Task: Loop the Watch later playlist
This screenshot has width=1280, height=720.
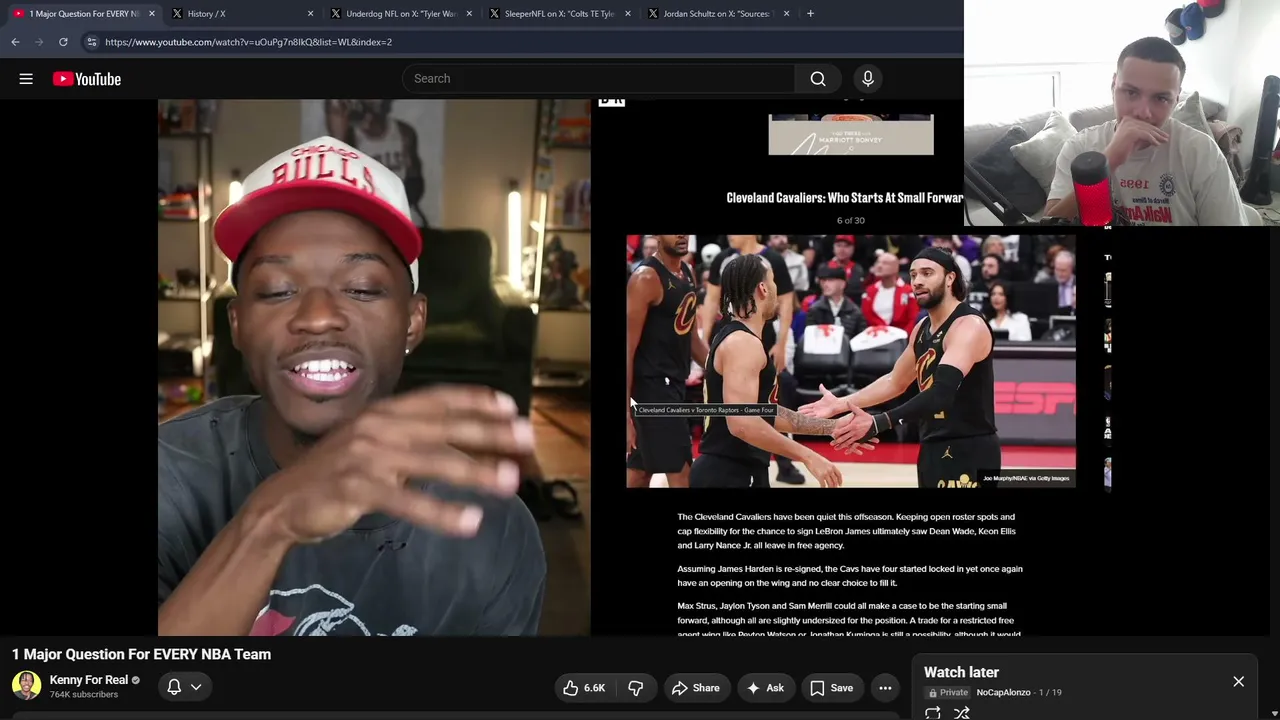Action: tap(933, 713)
